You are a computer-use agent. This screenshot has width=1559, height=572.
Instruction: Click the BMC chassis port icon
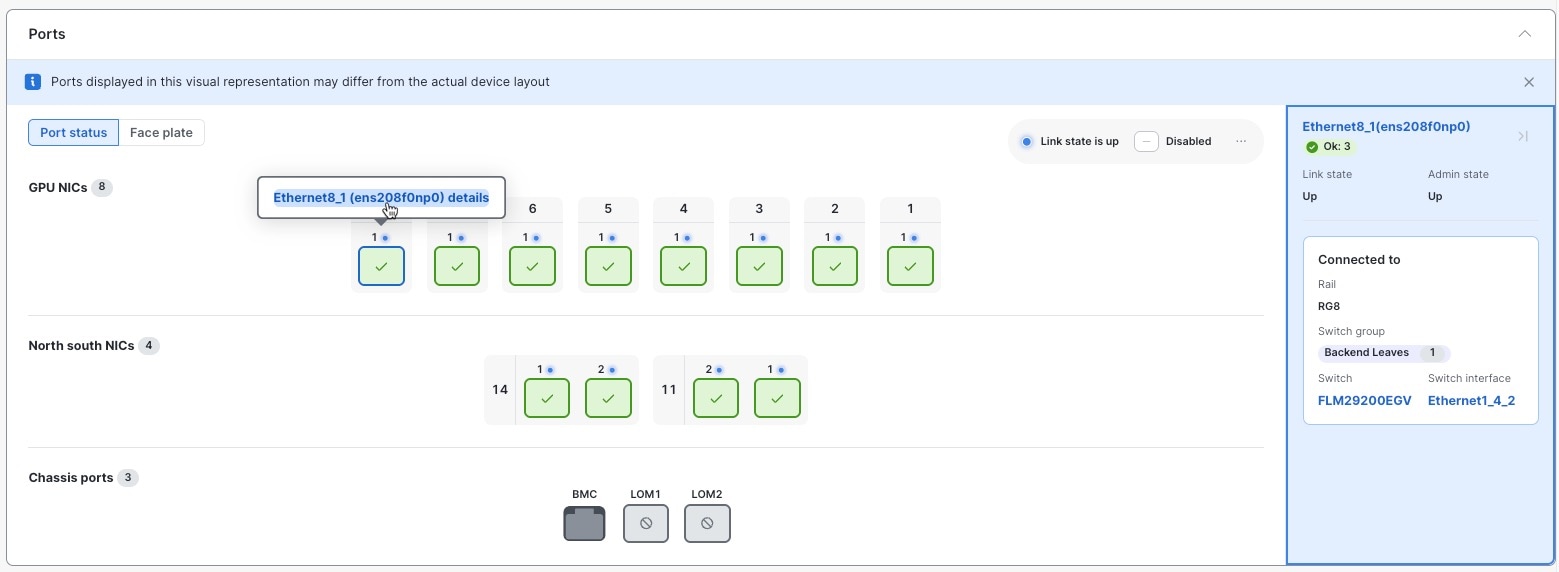584,523
